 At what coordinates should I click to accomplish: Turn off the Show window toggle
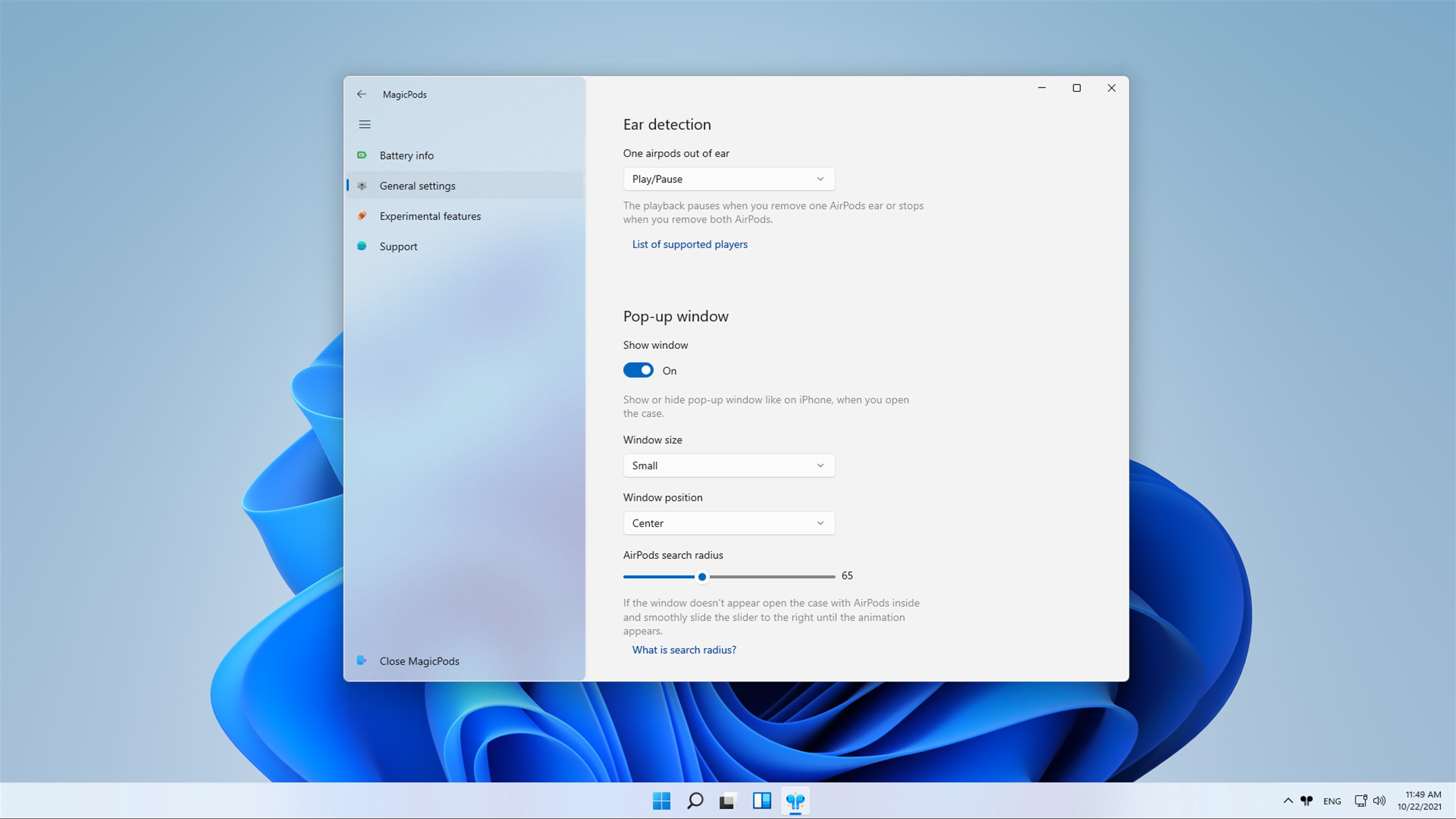click(638, 370)
